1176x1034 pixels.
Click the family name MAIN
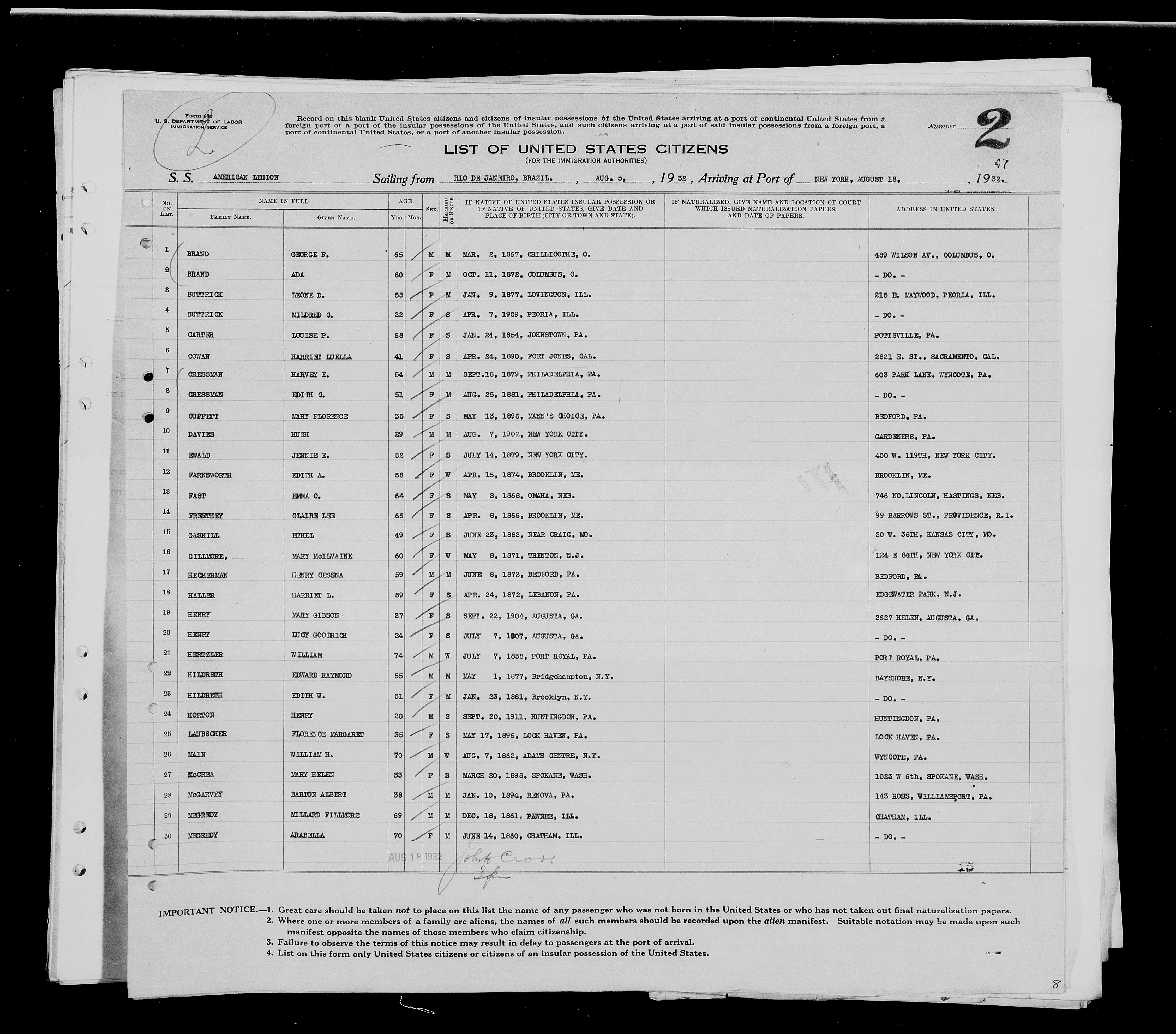click(x=196, y=754)
